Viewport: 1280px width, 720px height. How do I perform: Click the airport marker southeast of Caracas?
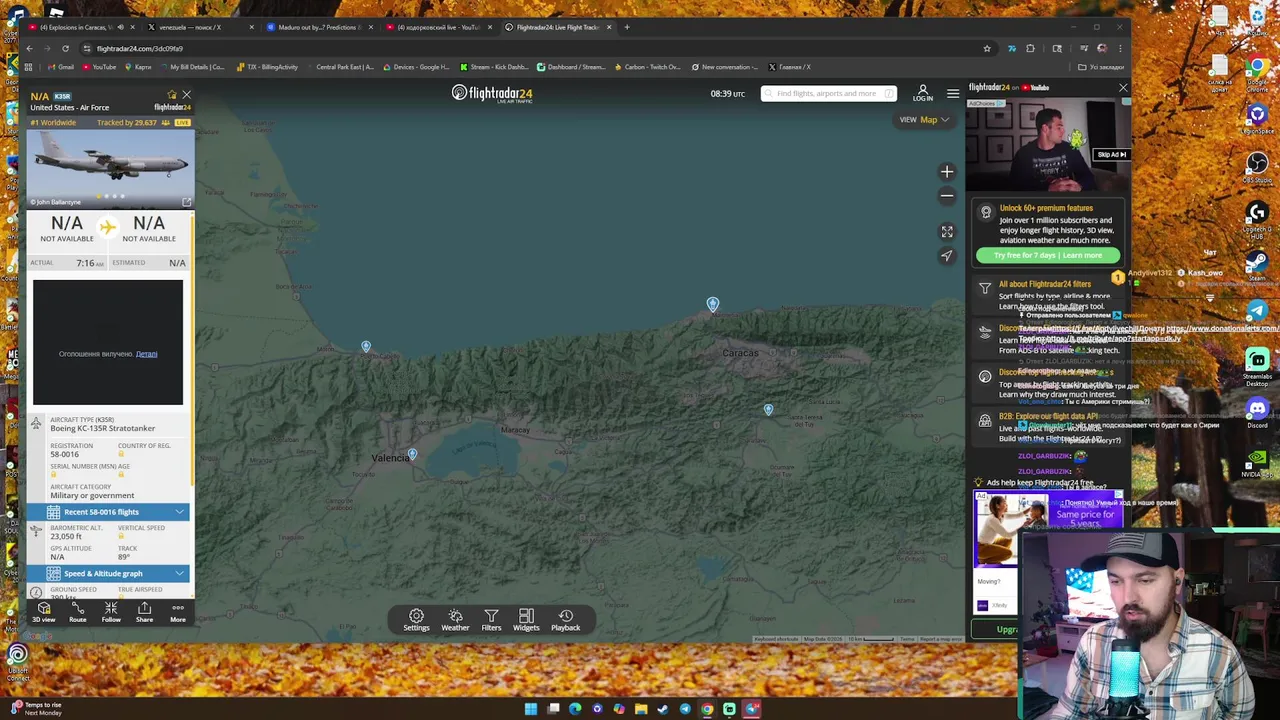[768, 409]
